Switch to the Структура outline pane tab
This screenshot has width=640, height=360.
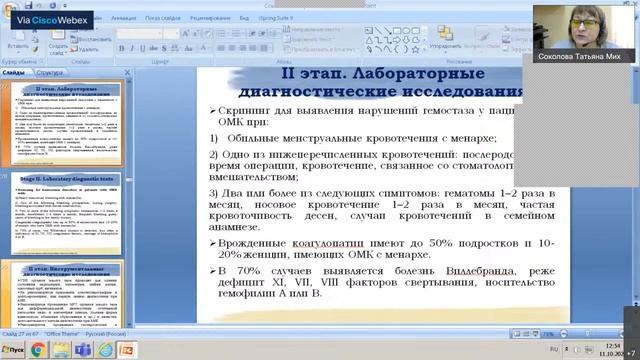coord(49,73)
